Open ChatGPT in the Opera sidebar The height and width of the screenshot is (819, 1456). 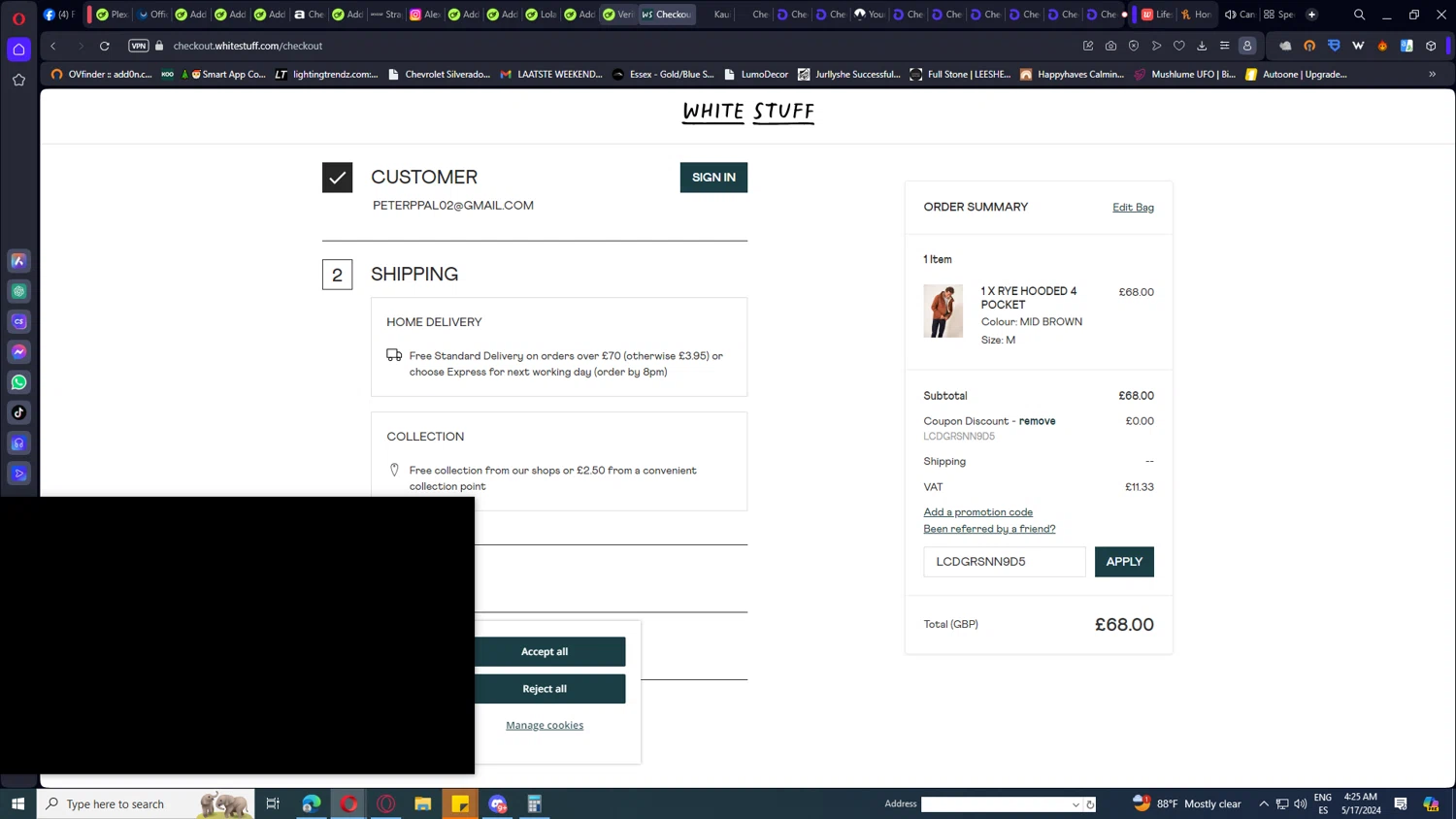tap(18, 291)
